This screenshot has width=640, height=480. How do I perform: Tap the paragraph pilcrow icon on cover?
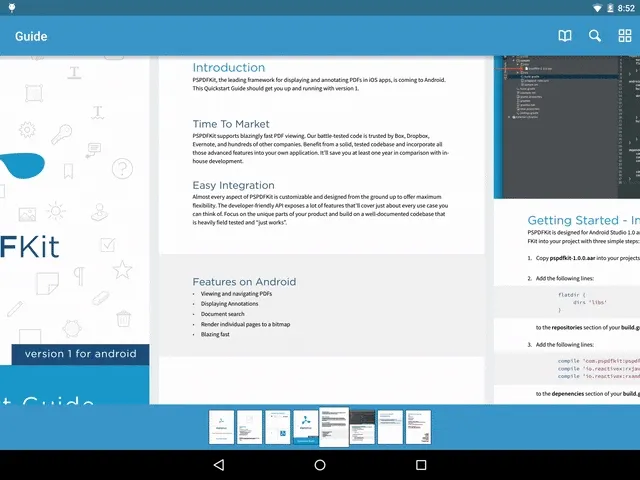(x=79, y=276)
